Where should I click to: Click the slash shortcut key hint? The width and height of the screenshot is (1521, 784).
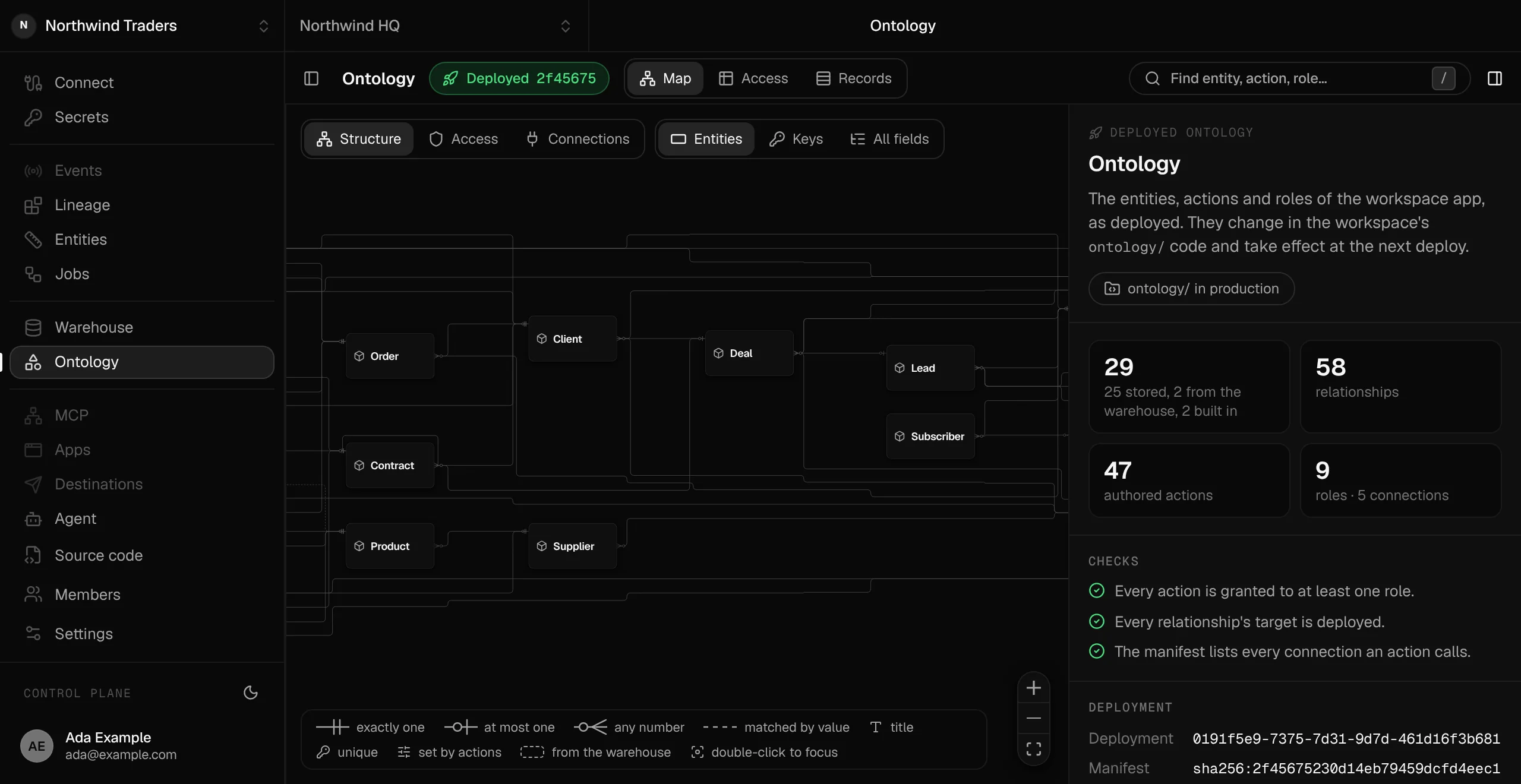[x=1444, y=78]
